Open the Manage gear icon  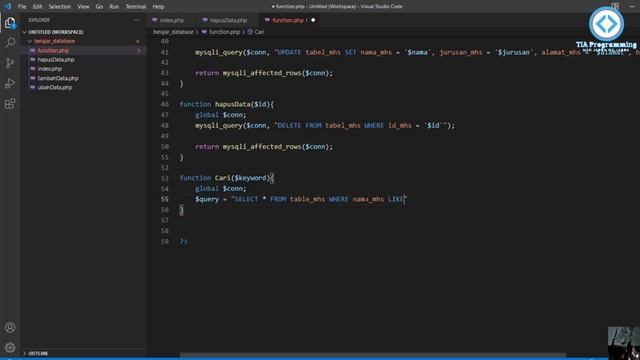(10, 347)
